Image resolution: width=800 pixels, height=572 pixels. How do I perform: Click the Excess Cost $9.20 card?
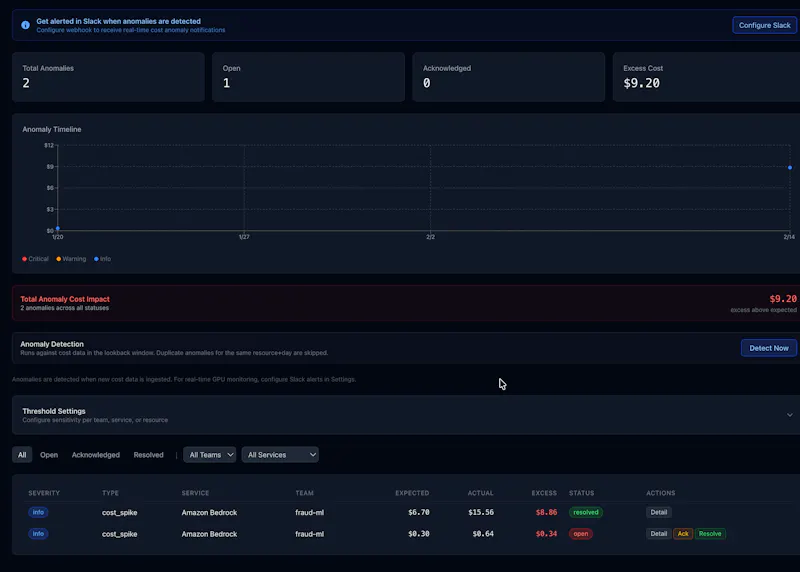[x=707, y=77]
